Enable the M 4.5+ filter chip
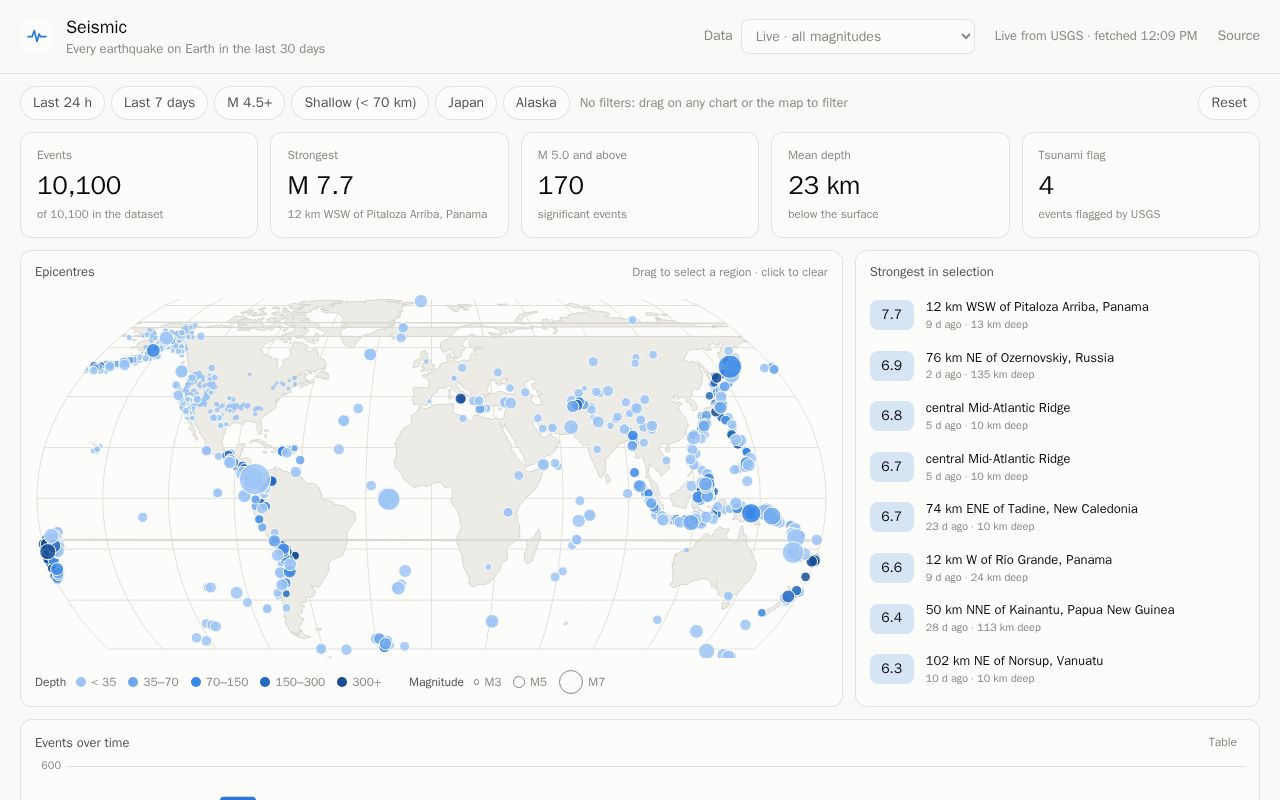Screen dimensions: 1280x800 pos(249,103)
